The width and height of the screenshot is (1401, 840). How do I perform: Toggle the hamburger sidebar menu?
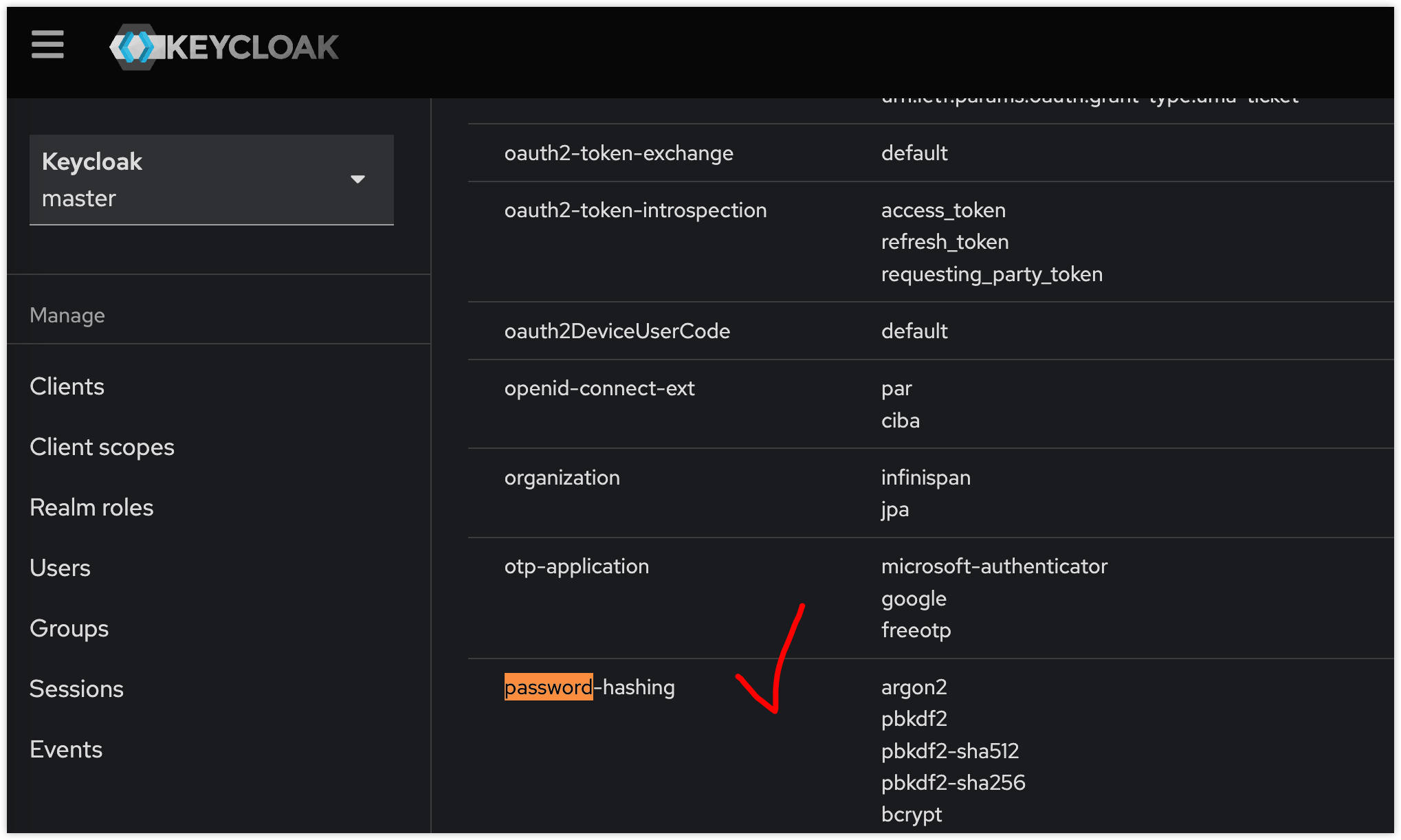pos(47,45)
